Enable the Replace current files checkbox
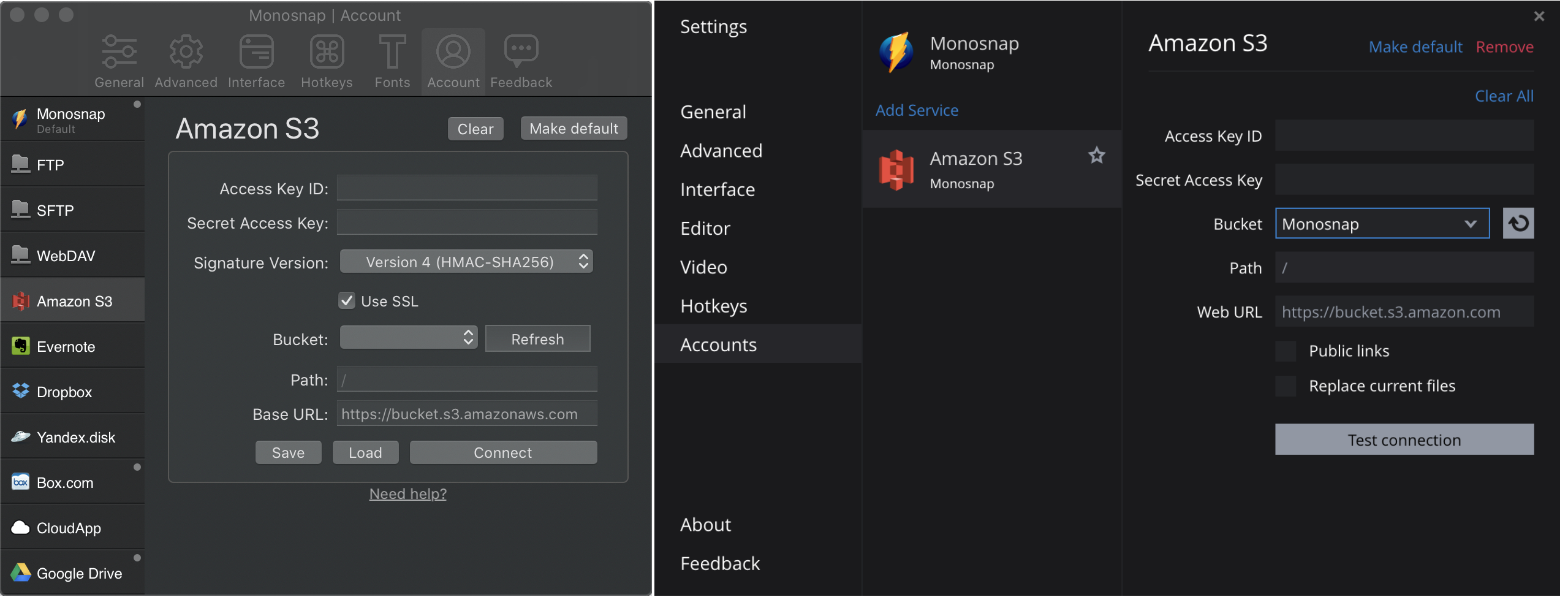This screenshot has width=1568, height=597. tap(1286, 386)
